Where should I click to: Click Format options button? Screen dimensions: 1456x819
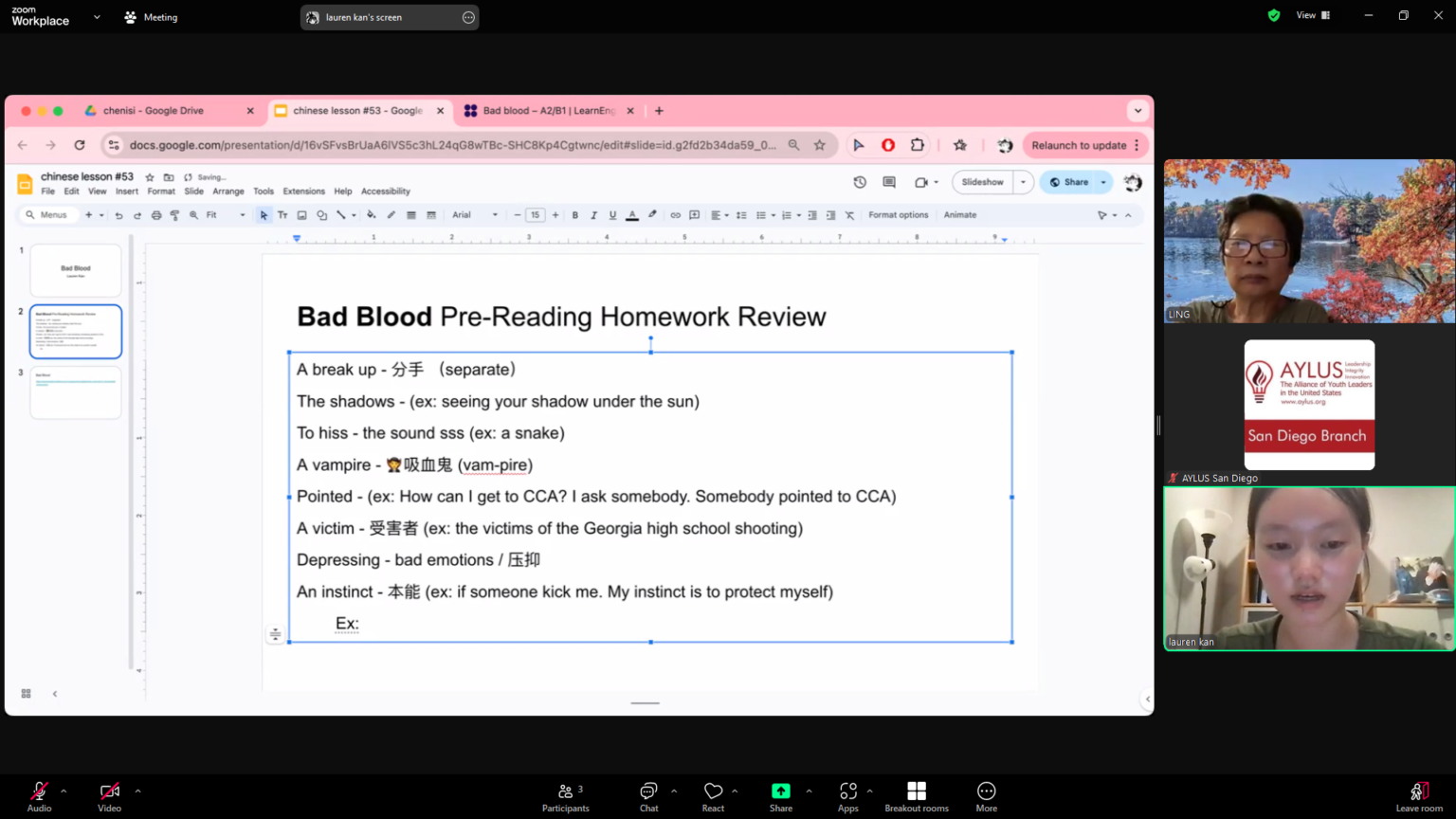click(x=899, y=215)
